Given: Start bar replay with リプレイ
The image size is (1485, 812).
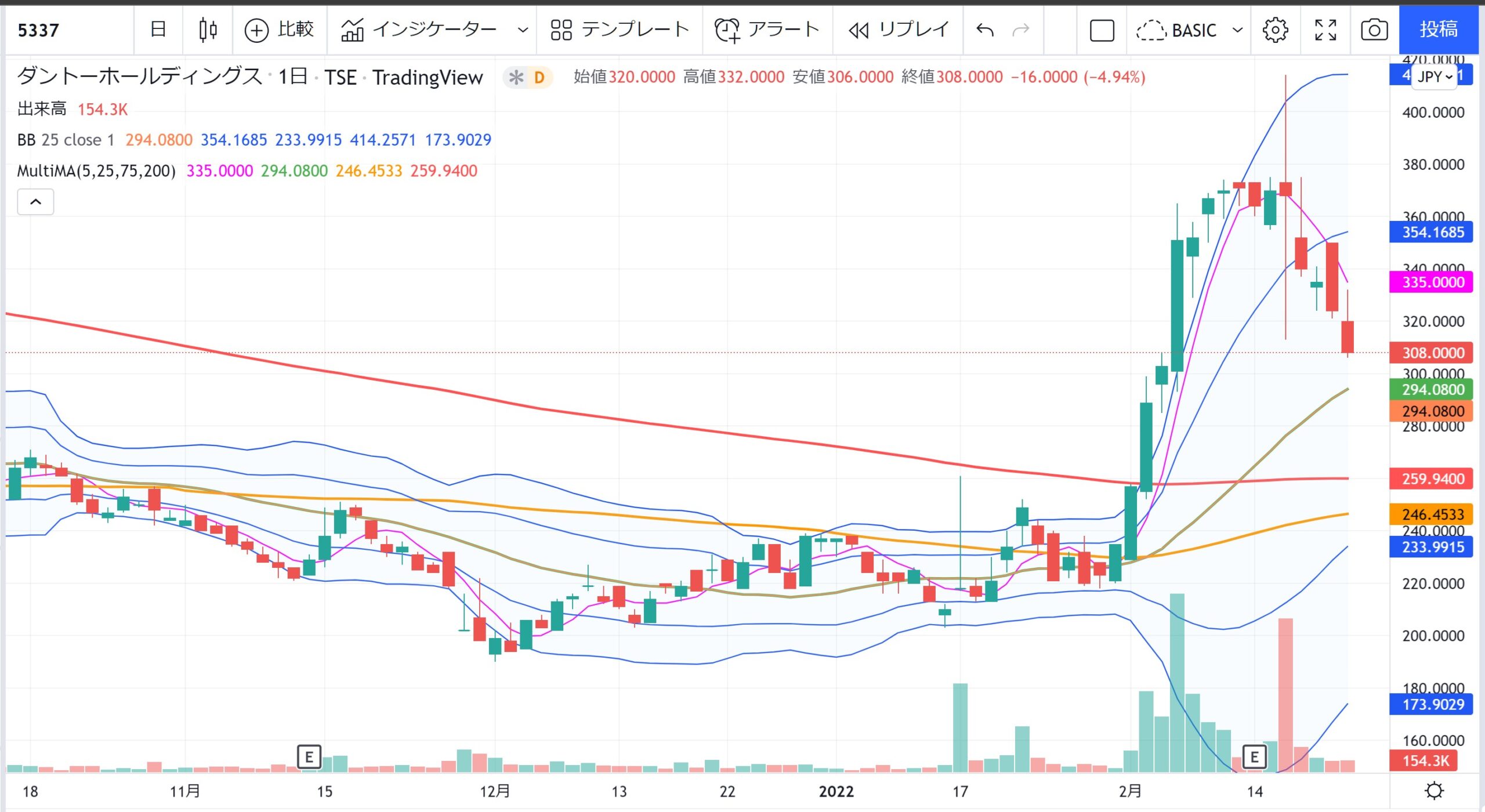Looking at the screenshot, I should 898,30.
